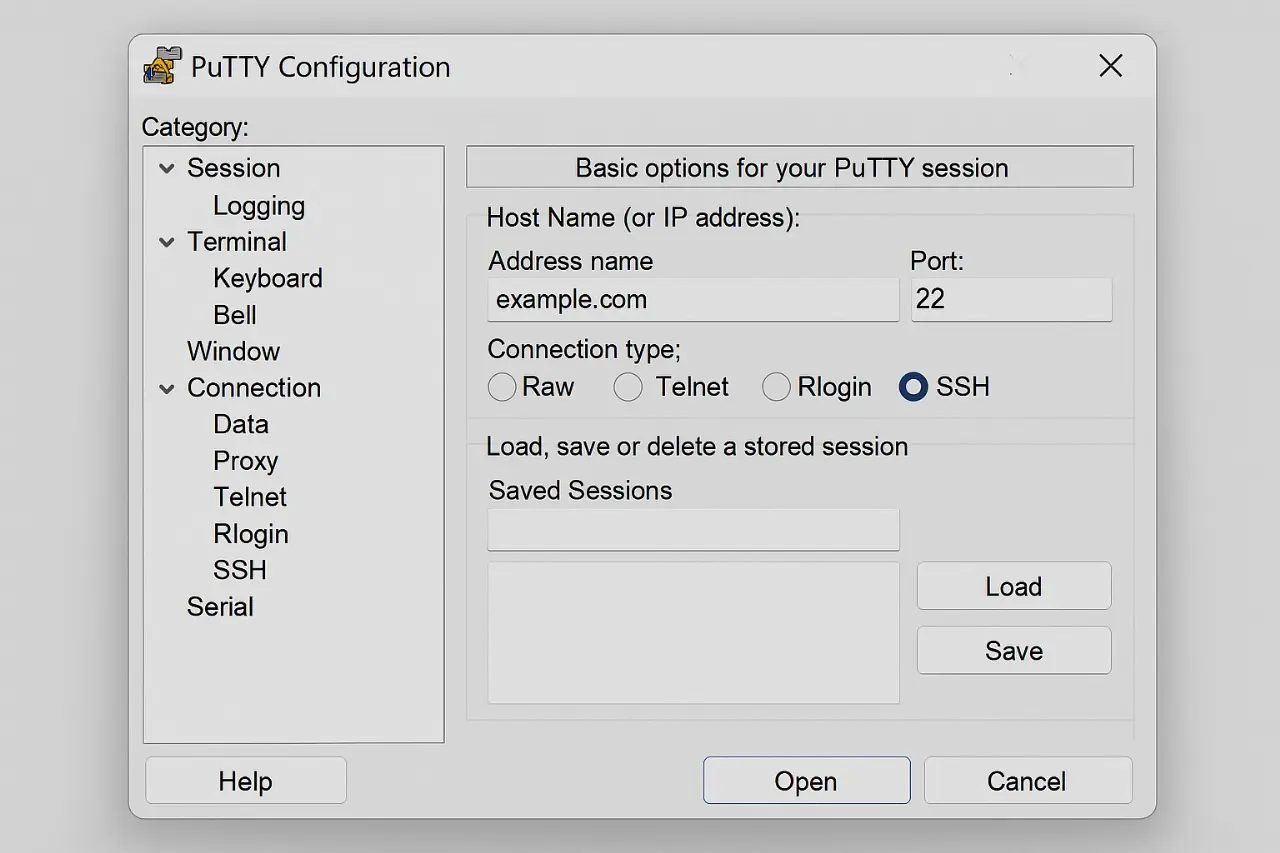1280x853 pixels.
Task: Click the Port field showing 22
Action: (x=1011, y=300)
